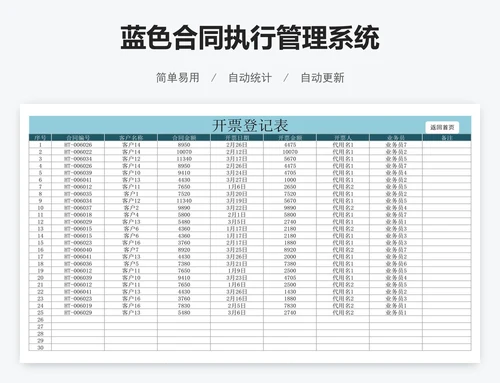Click contract number HT-006018 in row 11
500x383 pixels.
click(x=78, y=215)
